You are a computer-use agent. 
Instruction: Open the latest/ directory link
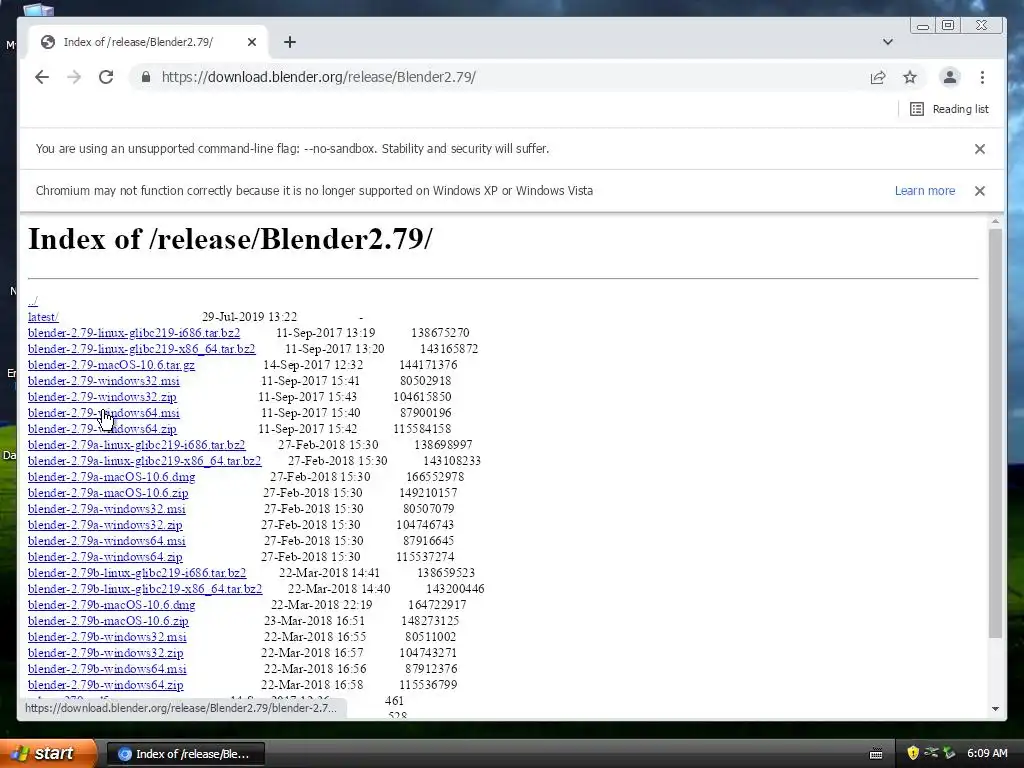[43, 317]
